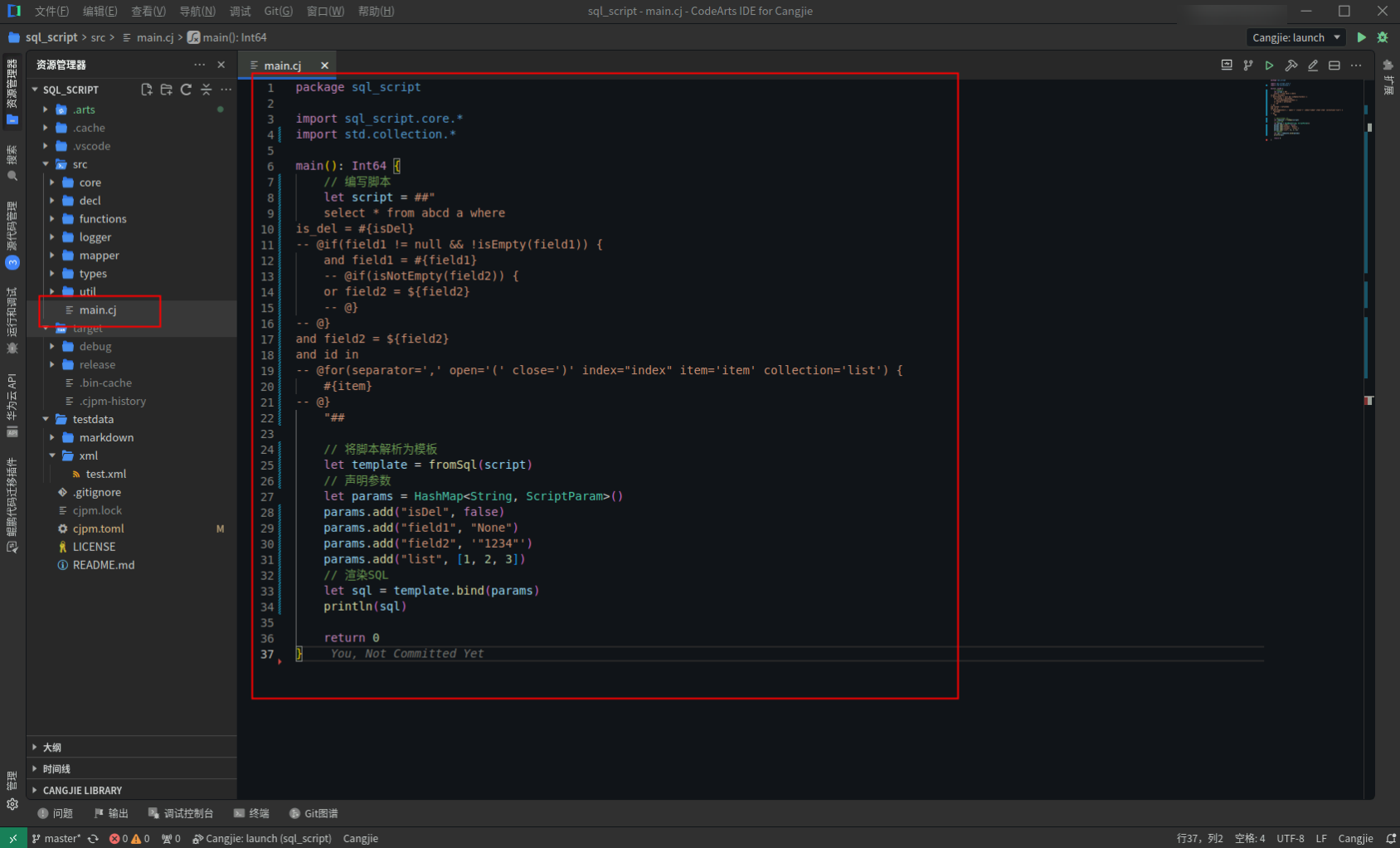Start debugging with the green bug icon

1383,37
